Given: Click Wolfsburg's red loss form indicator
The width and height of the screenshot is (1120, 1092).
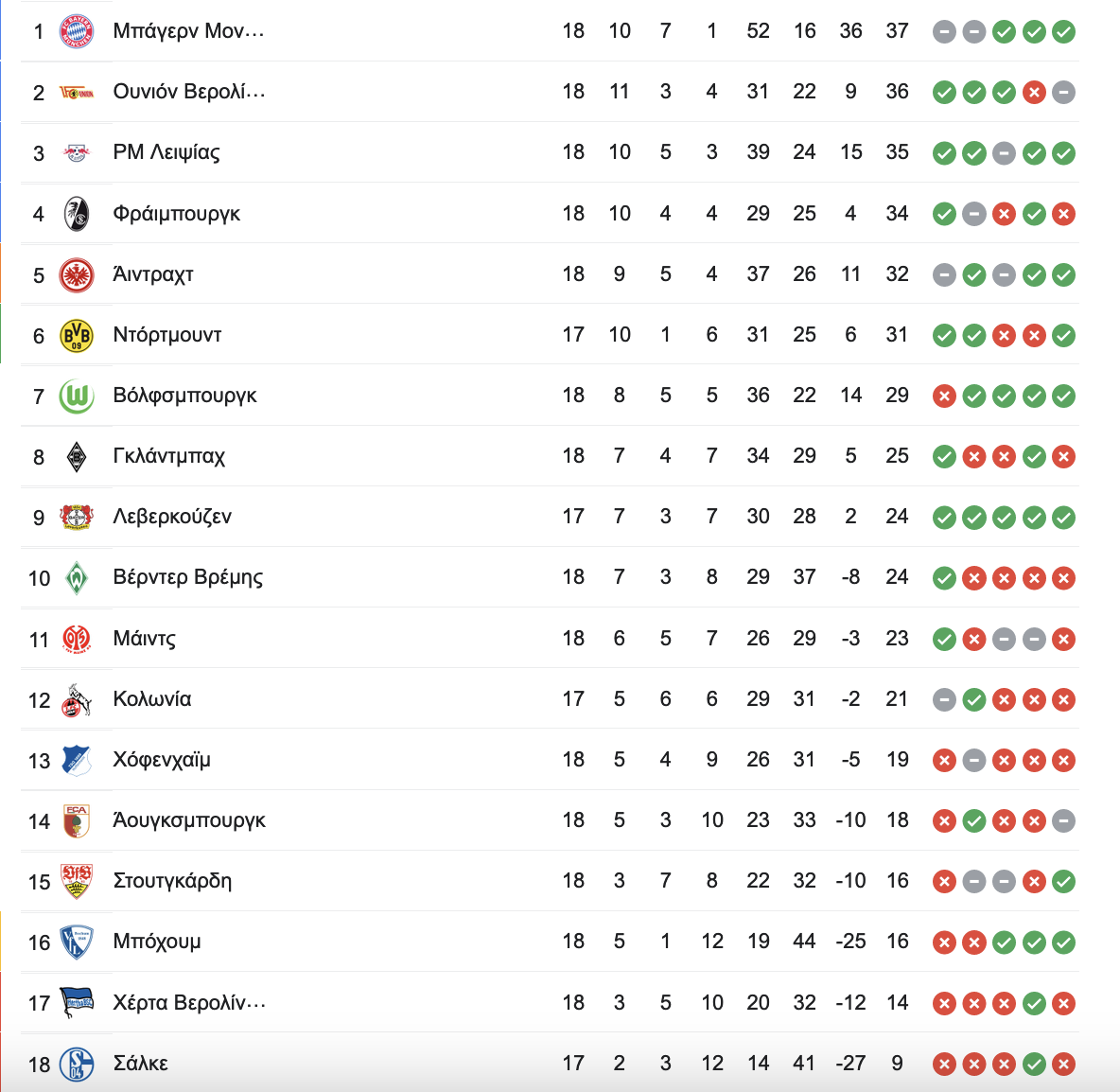Looking at the screenshot, I should click(x=944, y=396).
